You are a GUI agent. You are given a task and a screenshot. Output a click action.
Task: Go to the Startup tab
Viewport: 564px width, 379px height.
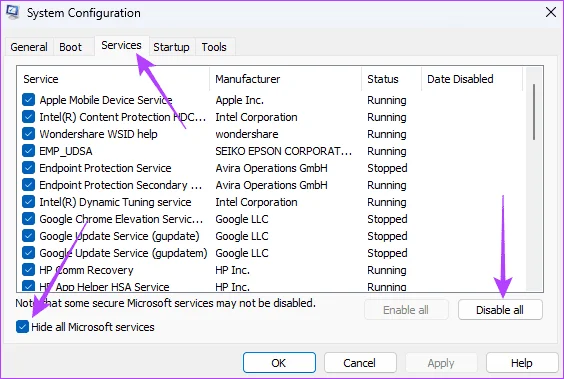[171, 47]
